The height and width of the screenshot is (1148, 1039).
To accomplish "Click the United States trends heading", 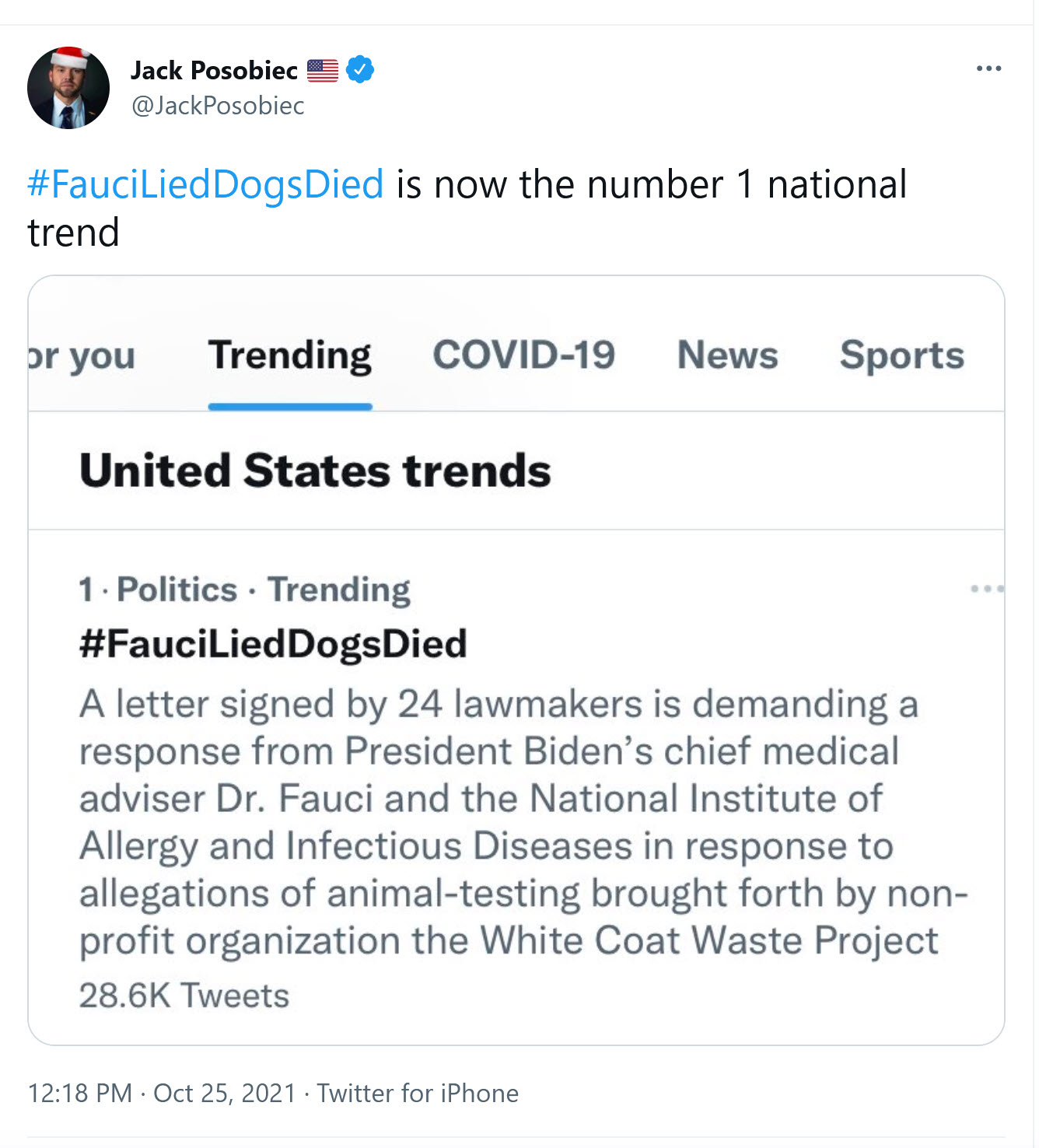I will coord(315,471).
